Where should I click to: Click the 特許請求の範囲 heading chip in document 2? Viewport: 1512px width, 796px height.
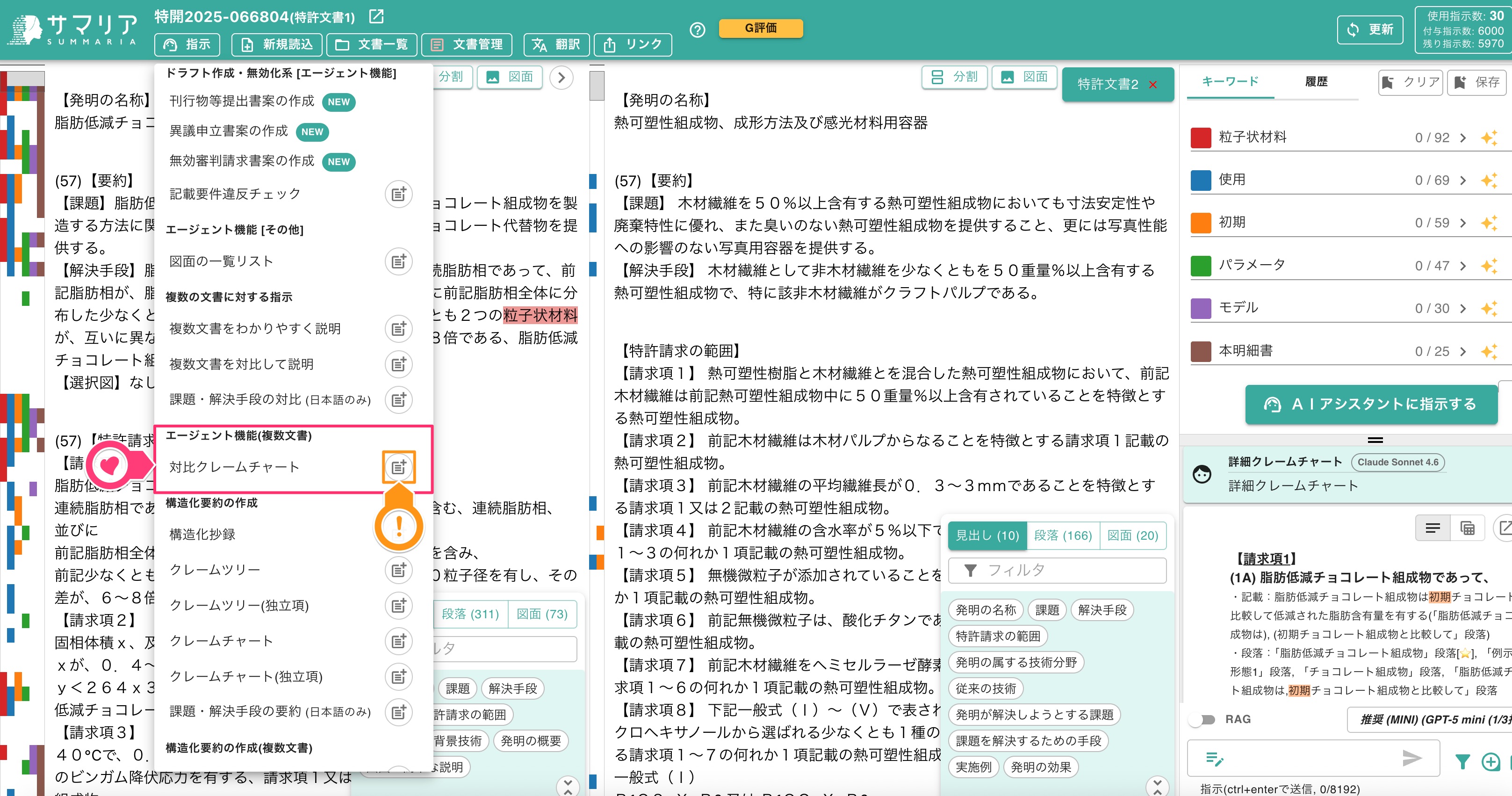[x=998, y=637]
